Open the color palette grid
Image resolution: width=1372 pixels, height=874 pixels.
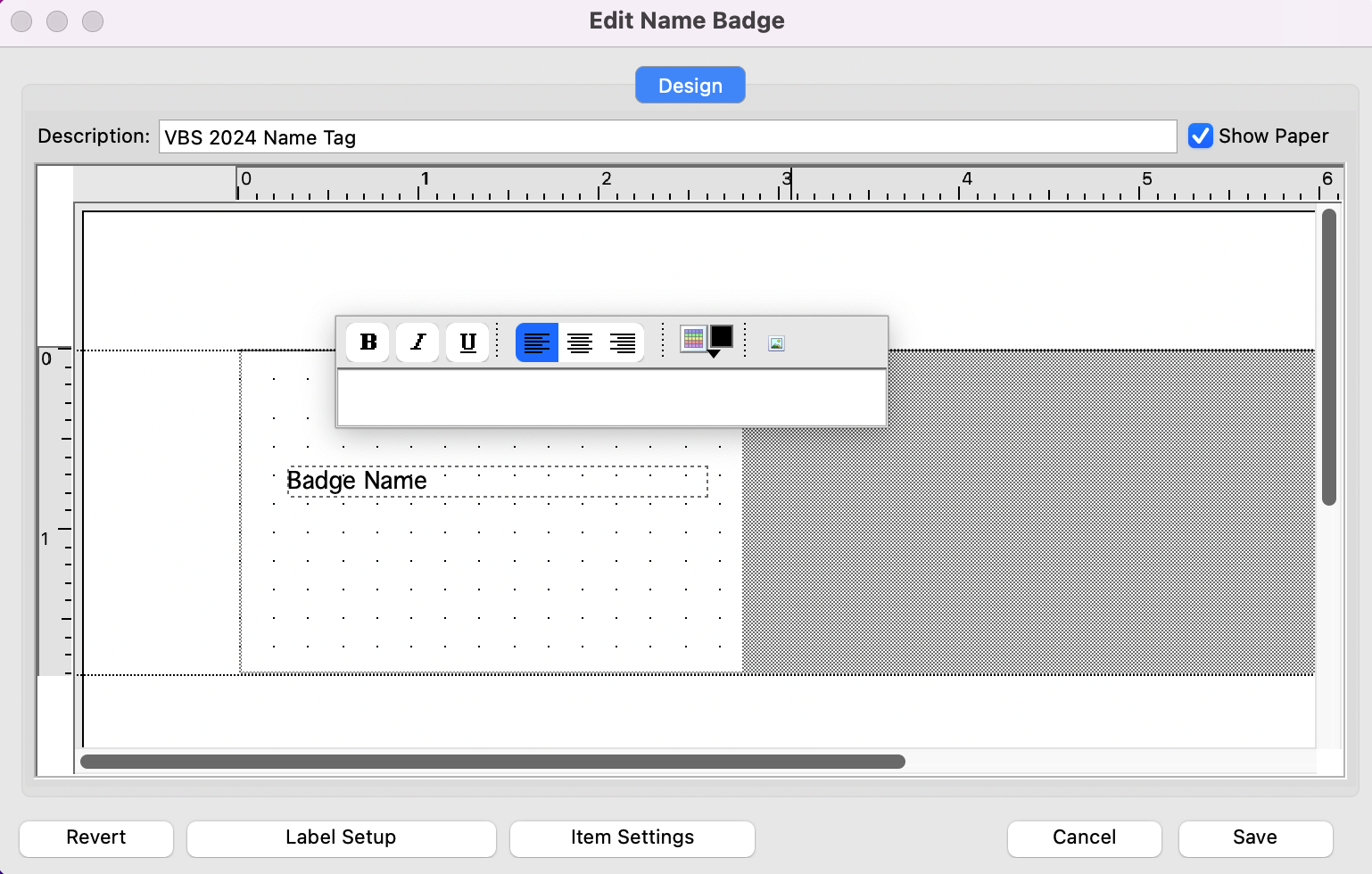pos(693,338)
